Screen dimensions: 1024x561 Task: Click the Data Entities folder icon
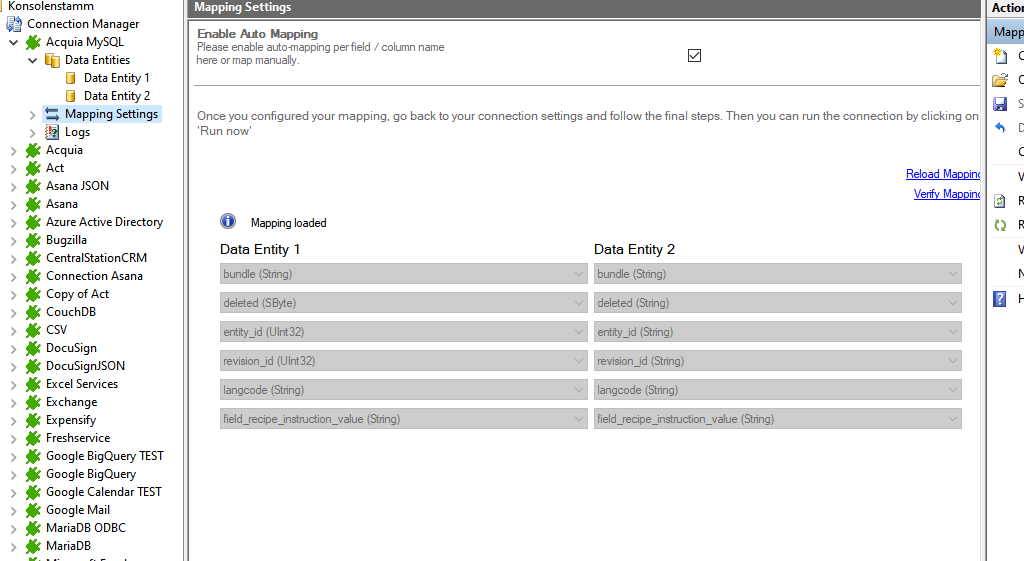[52, 60]
